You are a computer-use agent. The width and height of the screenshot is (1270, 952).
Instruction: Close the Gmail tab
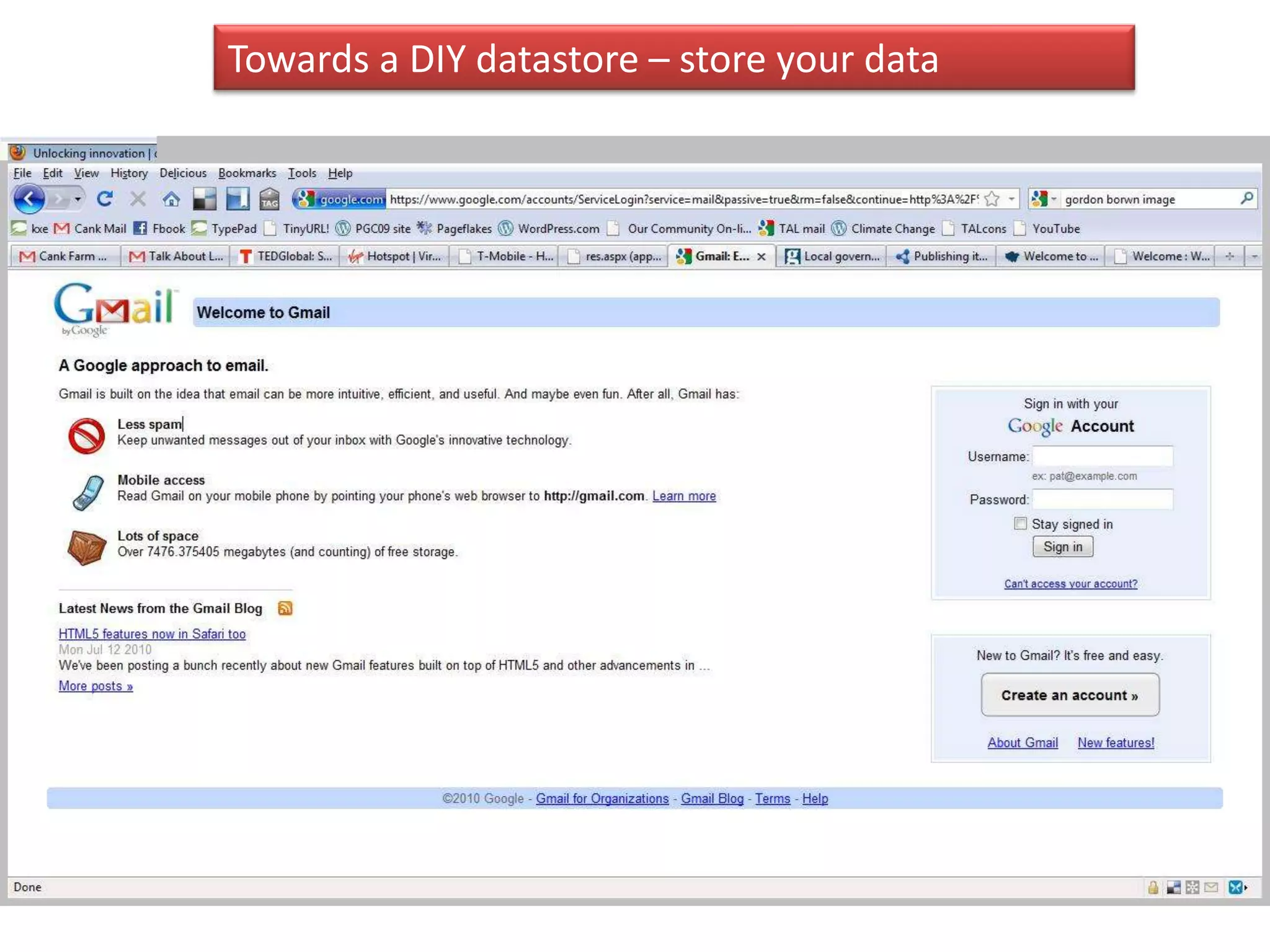click(x=762, y=257)
